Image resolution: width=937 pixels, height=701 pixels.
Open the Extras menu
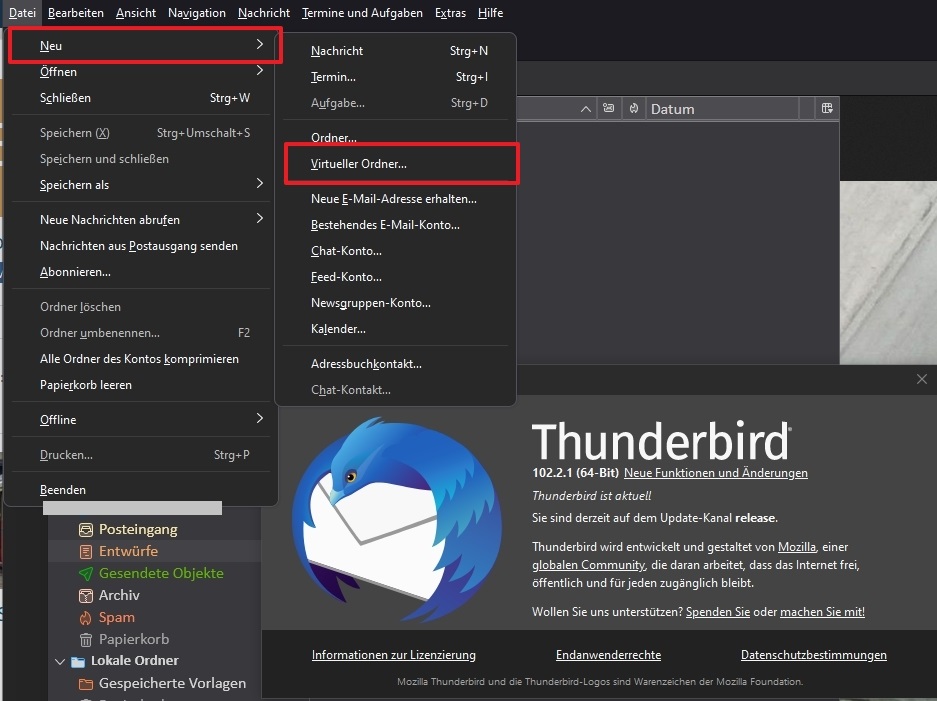click(450, 13)
